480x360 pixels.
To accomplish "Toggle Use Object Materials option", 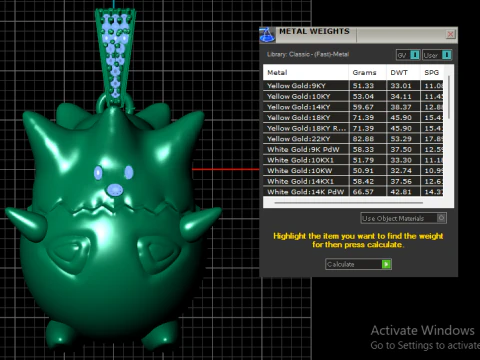I will coord(404,218).
